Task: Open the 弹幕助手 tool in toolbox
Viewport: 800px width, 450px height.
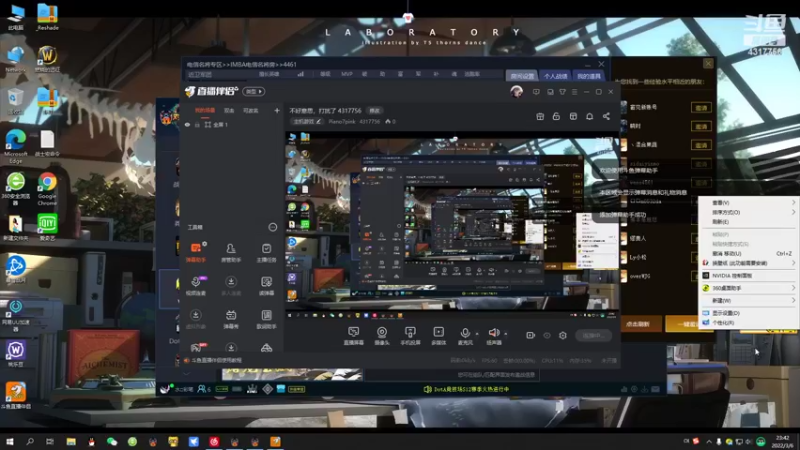Action: point(195,252)
